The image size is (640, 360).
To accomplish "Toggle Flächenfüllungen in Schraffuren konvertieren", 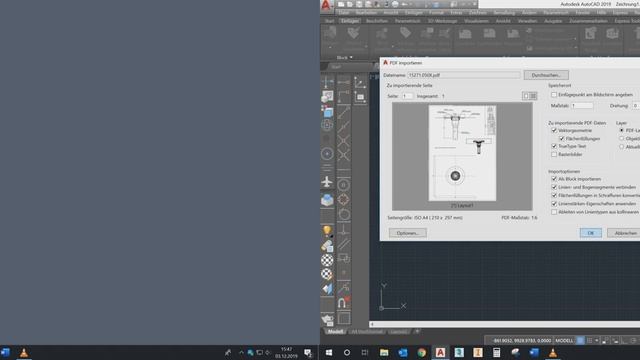I will [x=554, y=196].
